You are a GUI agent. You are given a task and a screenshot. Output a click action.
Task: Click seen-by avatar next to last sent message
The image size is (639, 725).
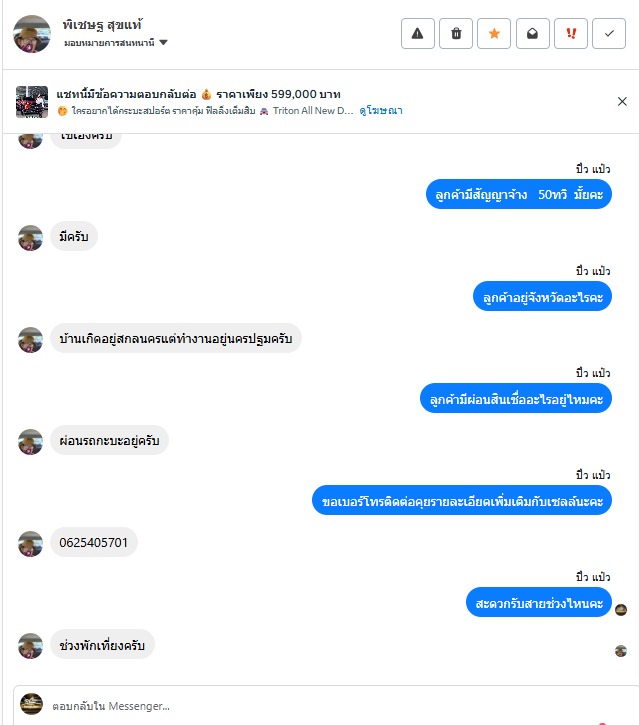(621, 610)
